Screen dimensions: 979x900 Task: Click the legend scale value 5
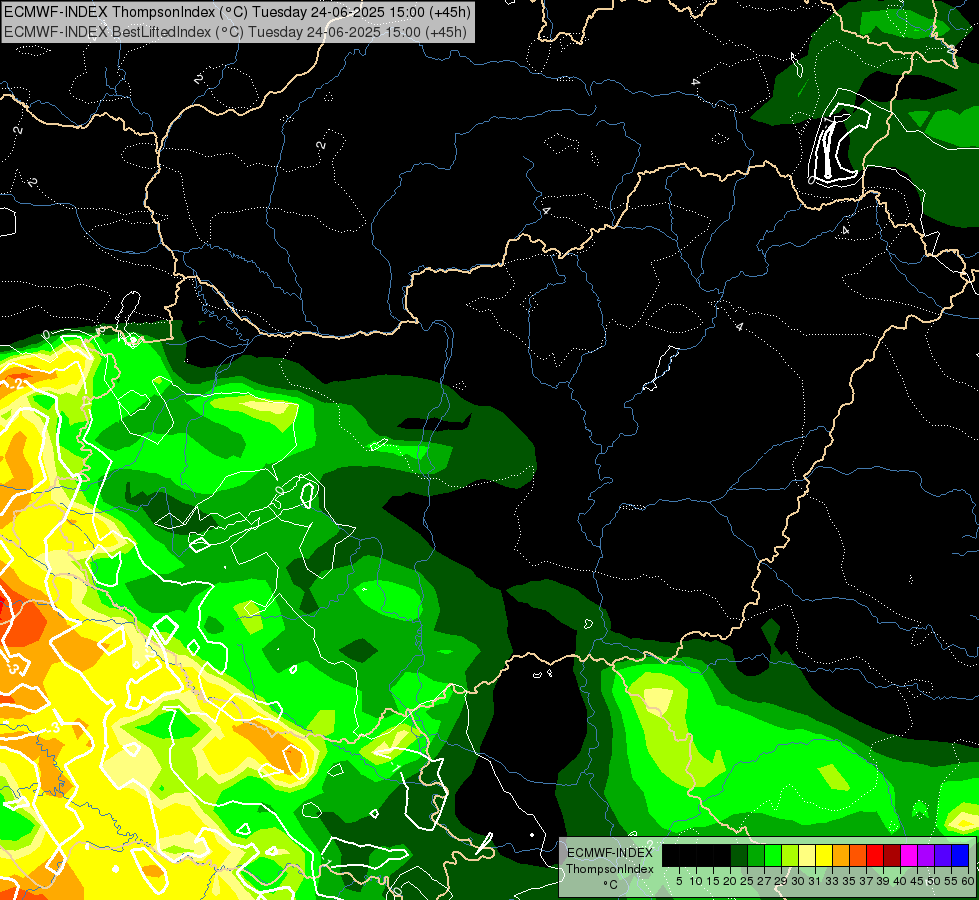679,881
